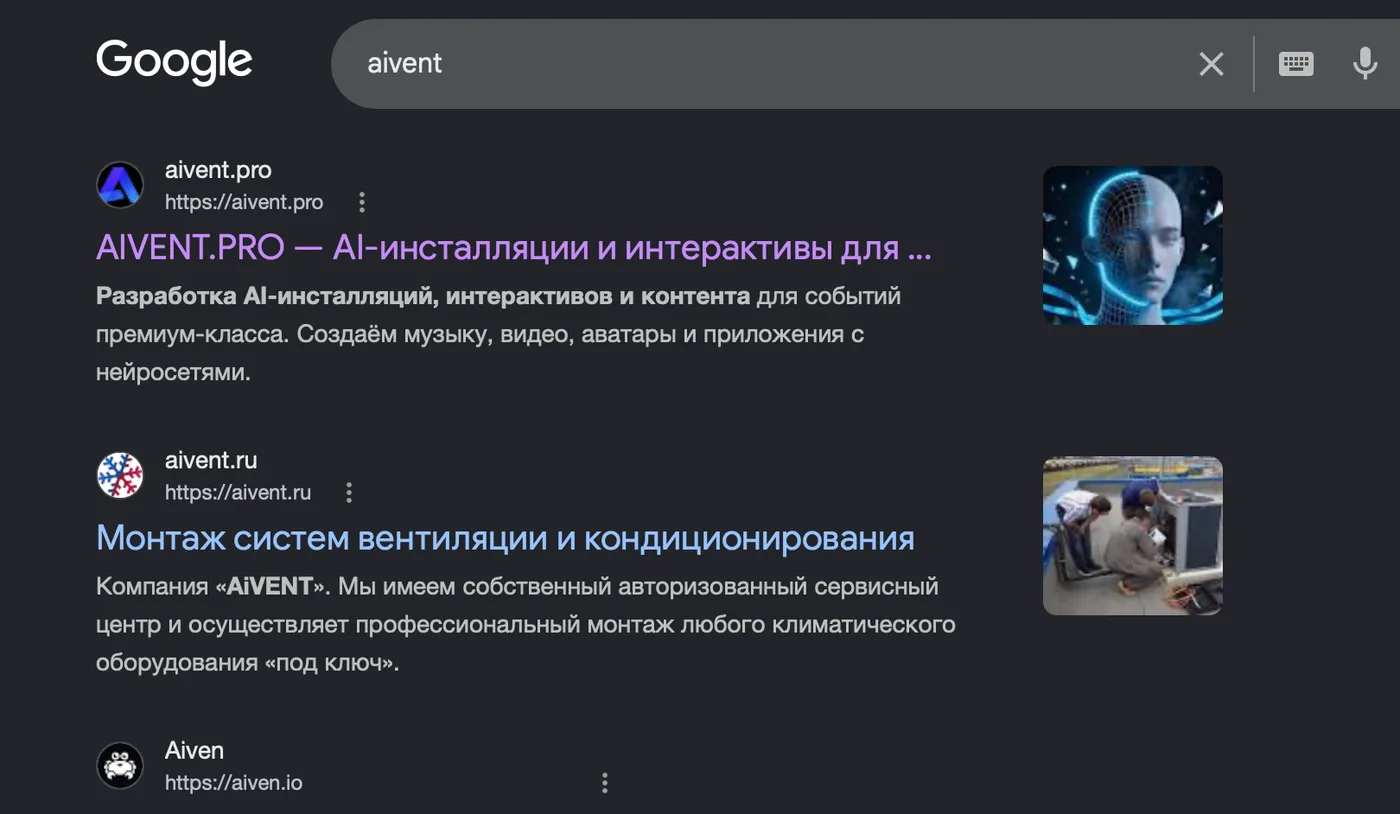Click the Aiven site name
The width and height of the screenshot is (1400, 814).
[194, 750]
